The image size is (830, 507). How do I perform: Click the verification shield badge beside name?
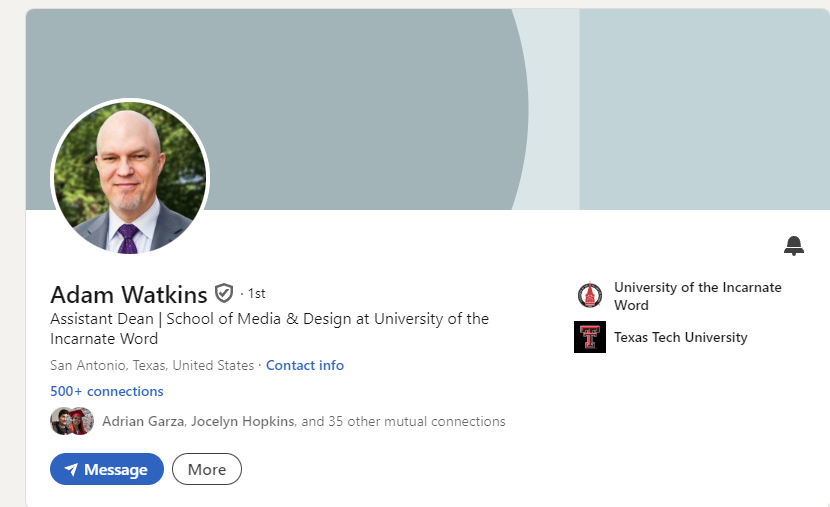(224, 293)
